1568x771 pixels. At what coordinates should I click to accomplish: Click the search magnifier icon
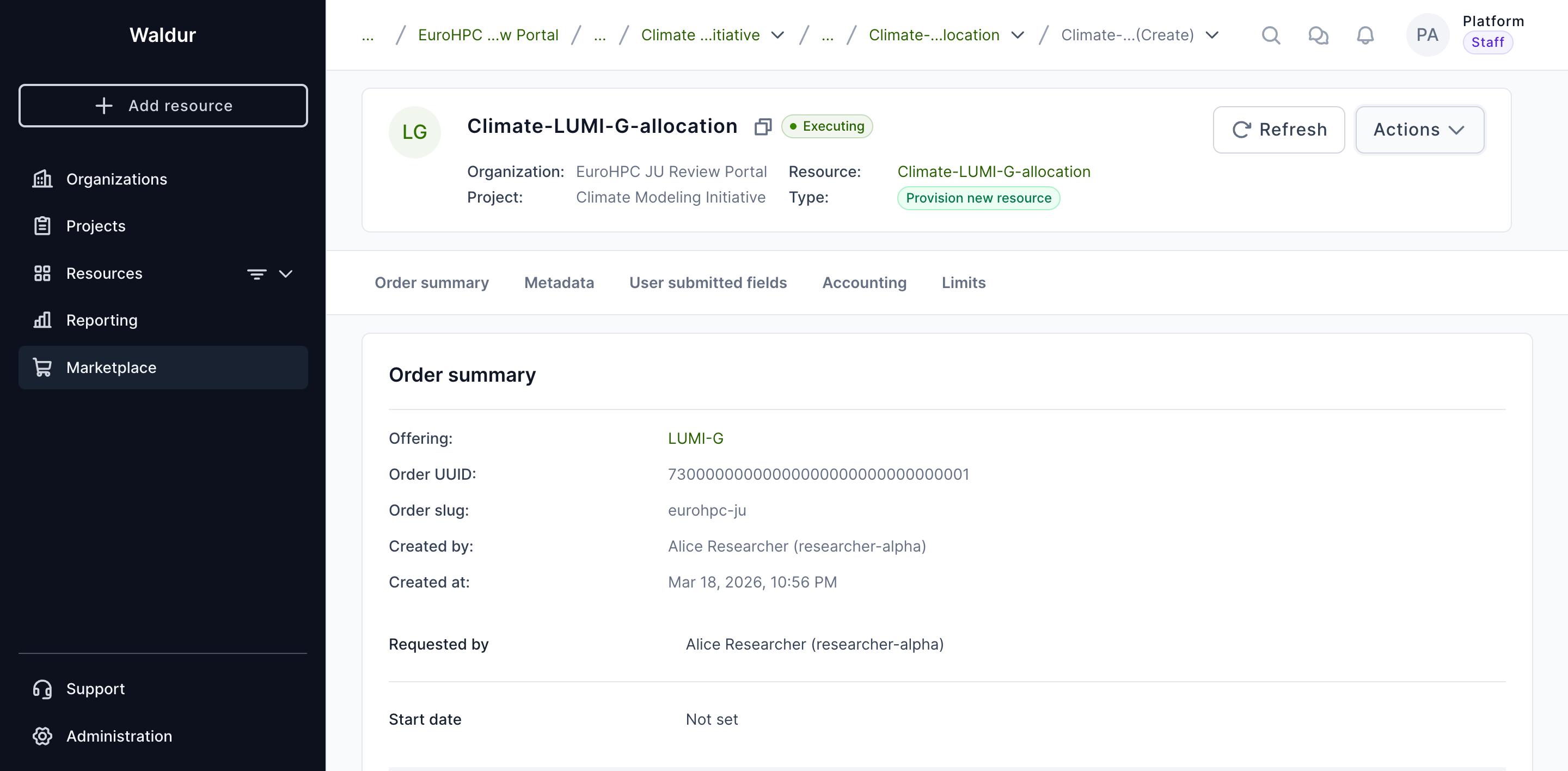[x=1270, y=35]
